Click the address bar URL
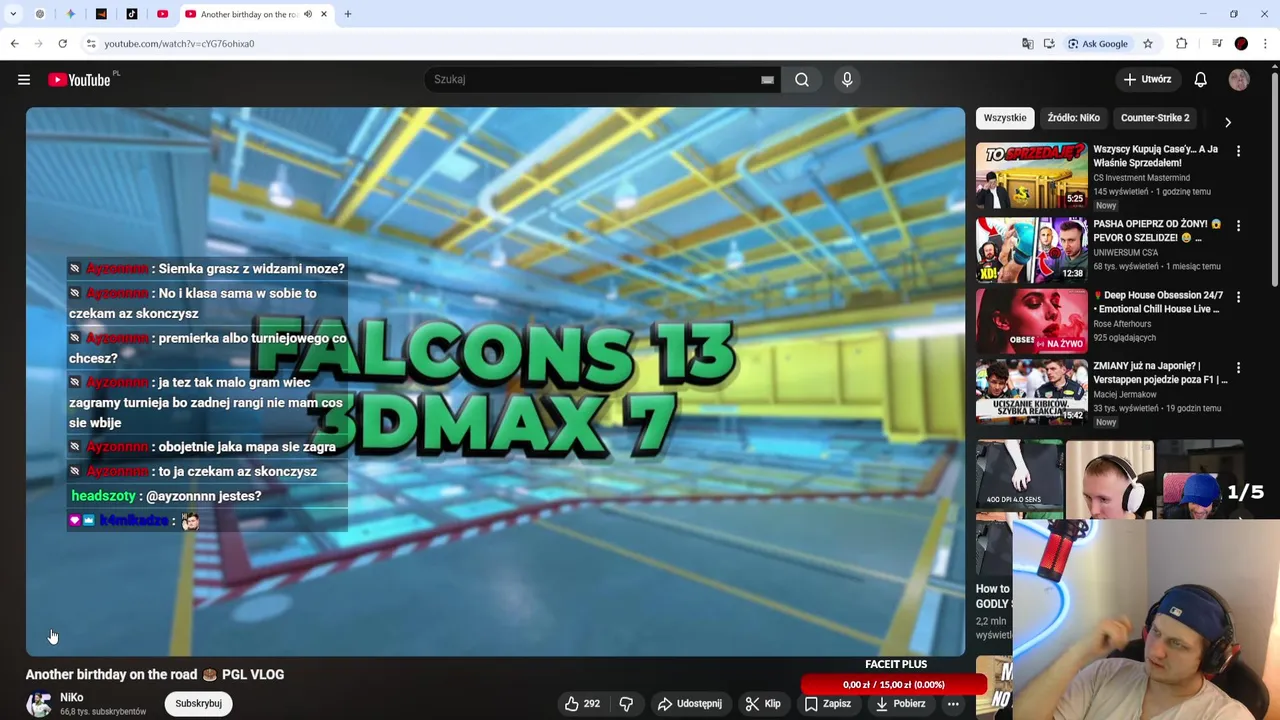 coord(179,44)
